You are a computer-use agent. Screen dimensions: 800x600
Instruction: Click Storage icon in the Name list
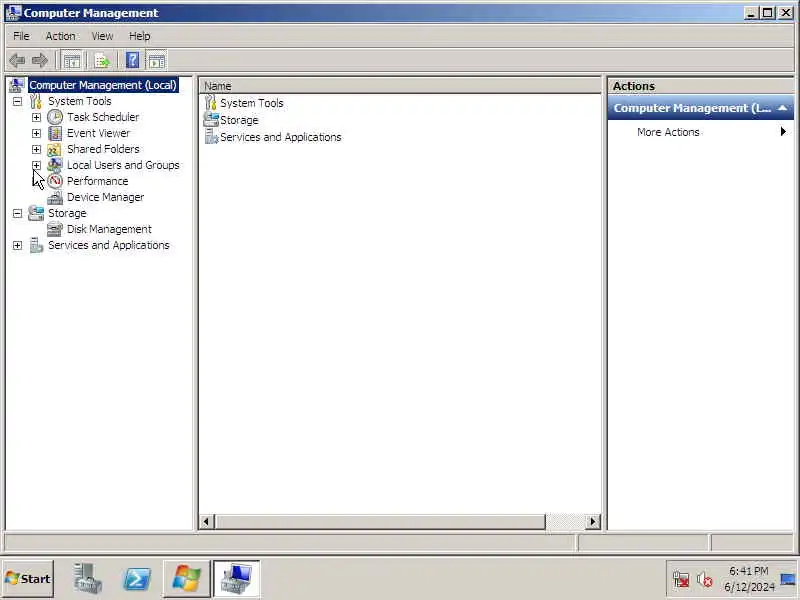(211, 119)
